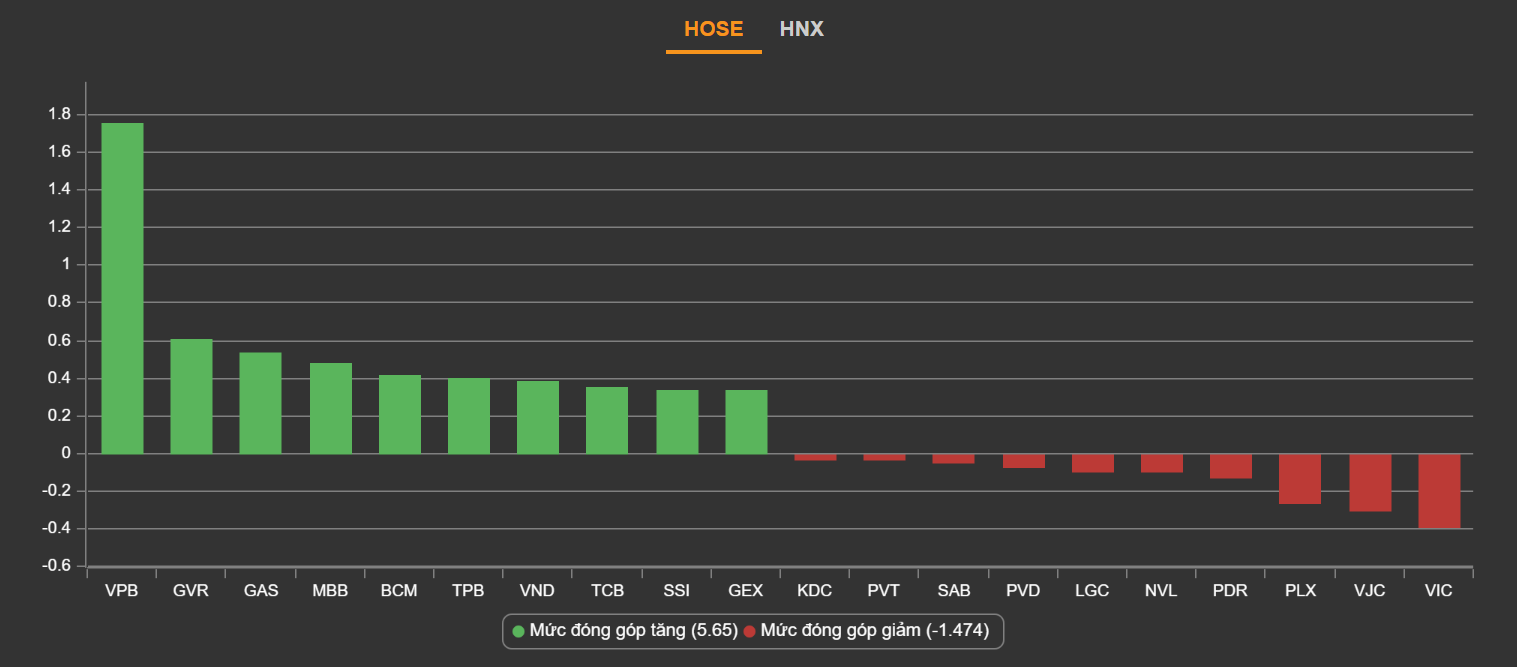
Task: Click the PDR axis label
Action: [1229, 591]
